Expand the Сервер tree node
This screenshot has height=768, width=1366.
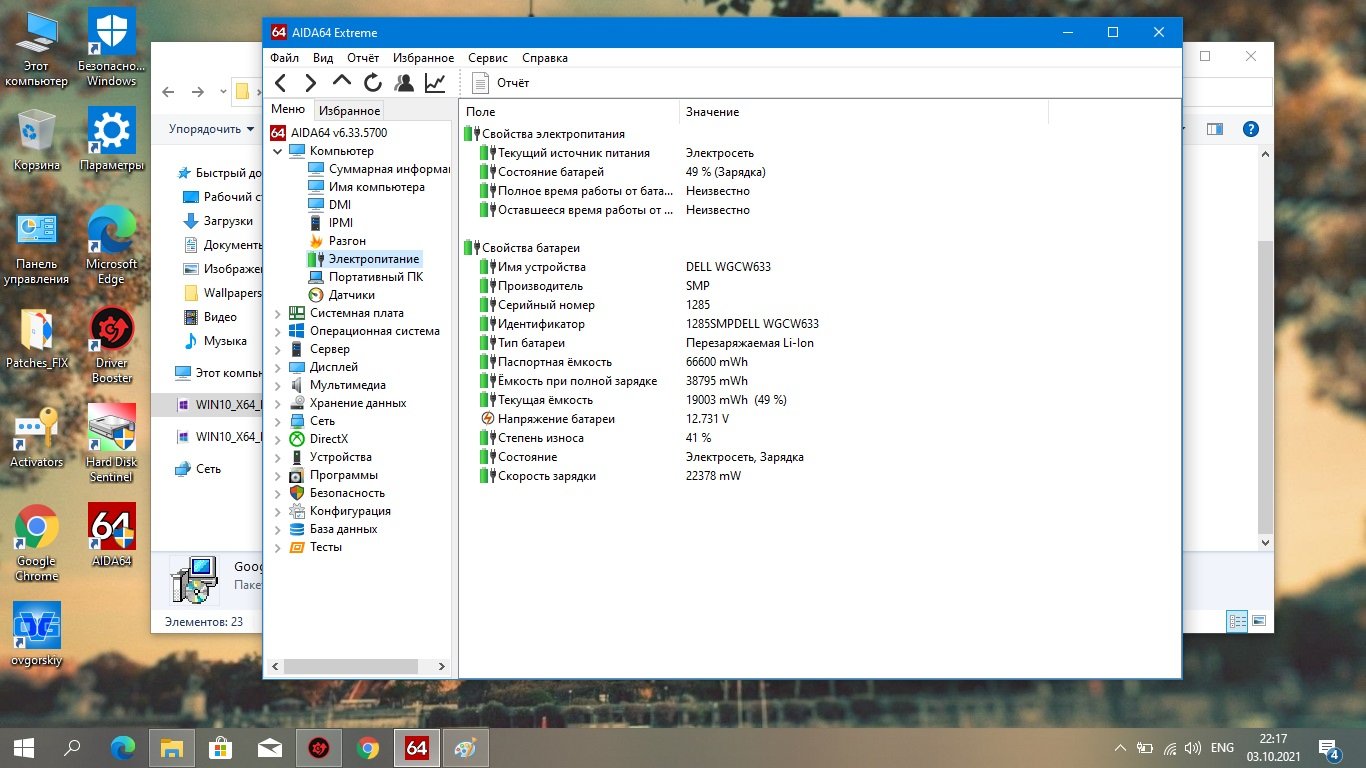(278, 349)
